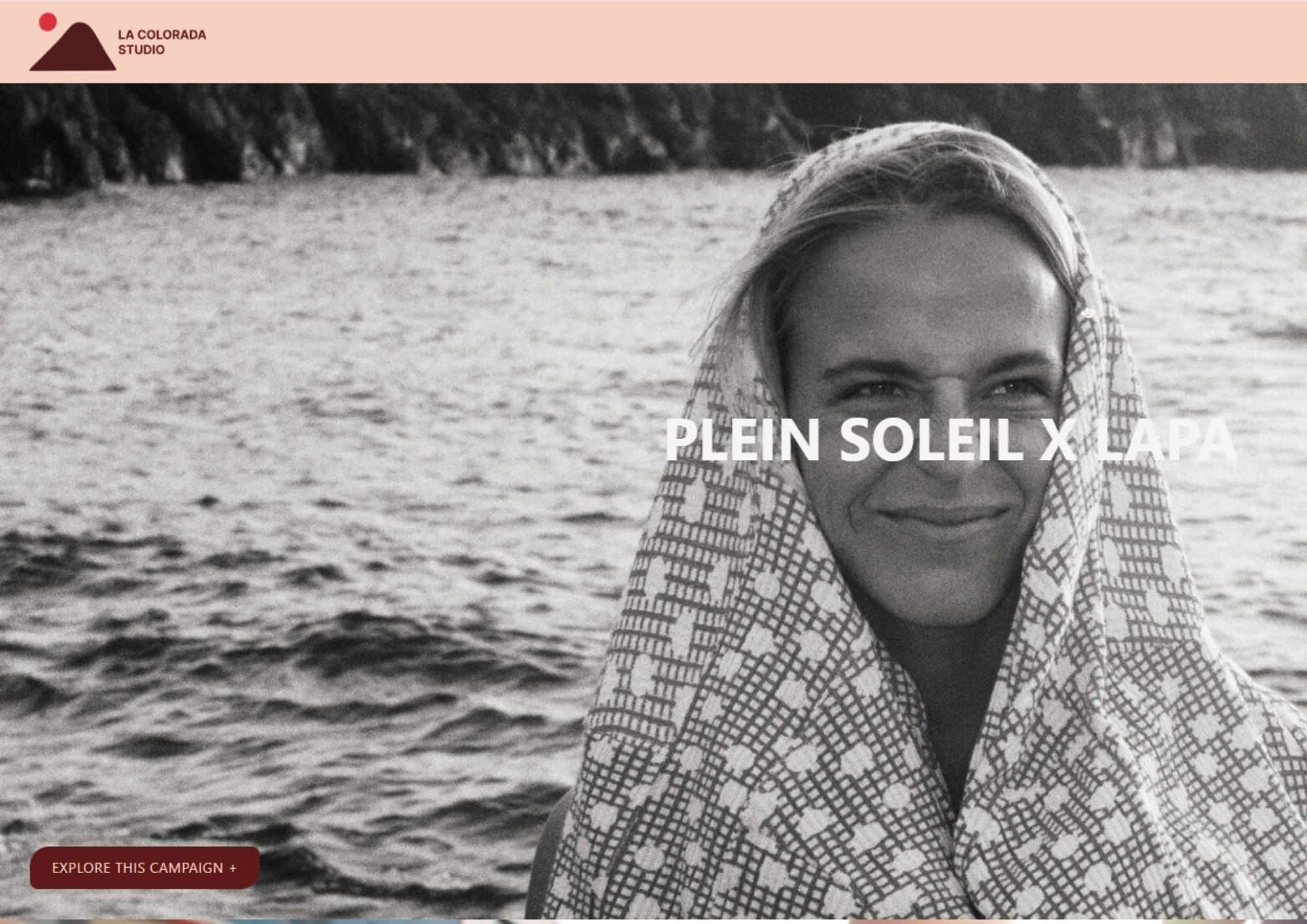The width and height of the screenshot is (1307, 924).
Task: Click the empty pink header bar area
Action: [x=719, y=41]
